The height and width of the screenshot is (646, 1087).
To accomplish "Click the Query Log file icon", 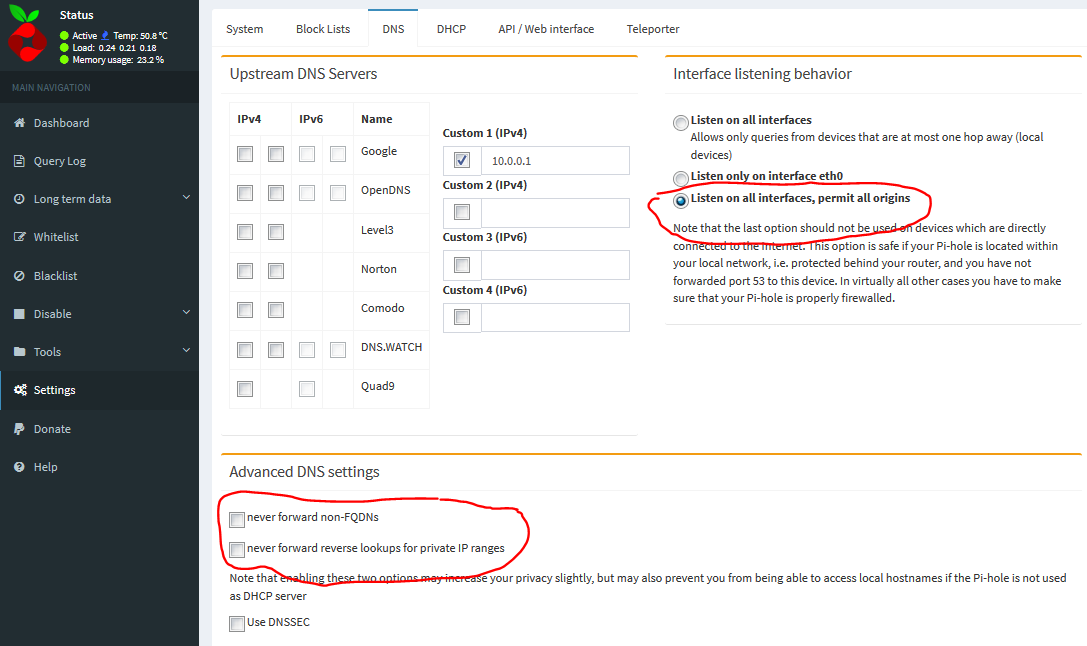I will point(19,161).
